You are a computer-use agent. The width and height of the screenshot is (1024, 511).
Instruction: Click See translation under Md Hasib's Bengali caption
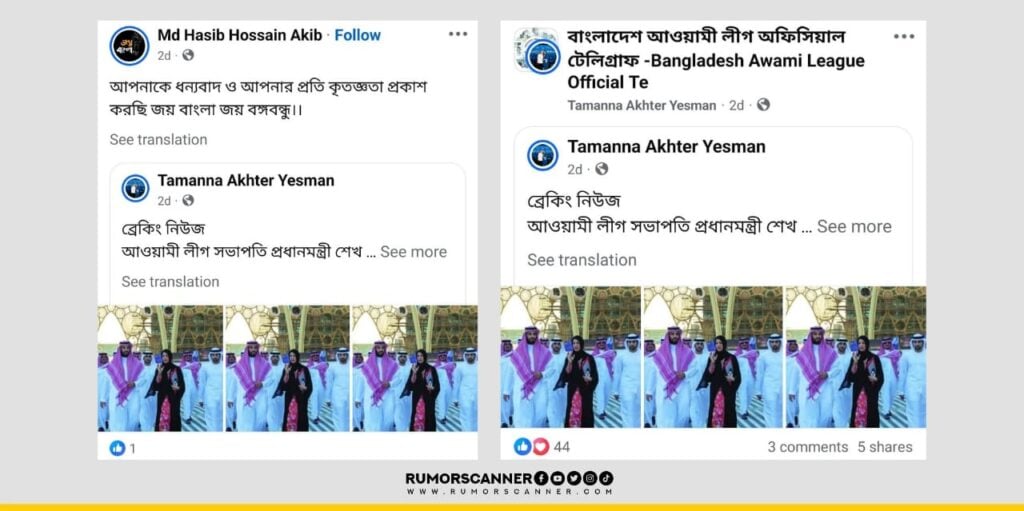point(158,139)
